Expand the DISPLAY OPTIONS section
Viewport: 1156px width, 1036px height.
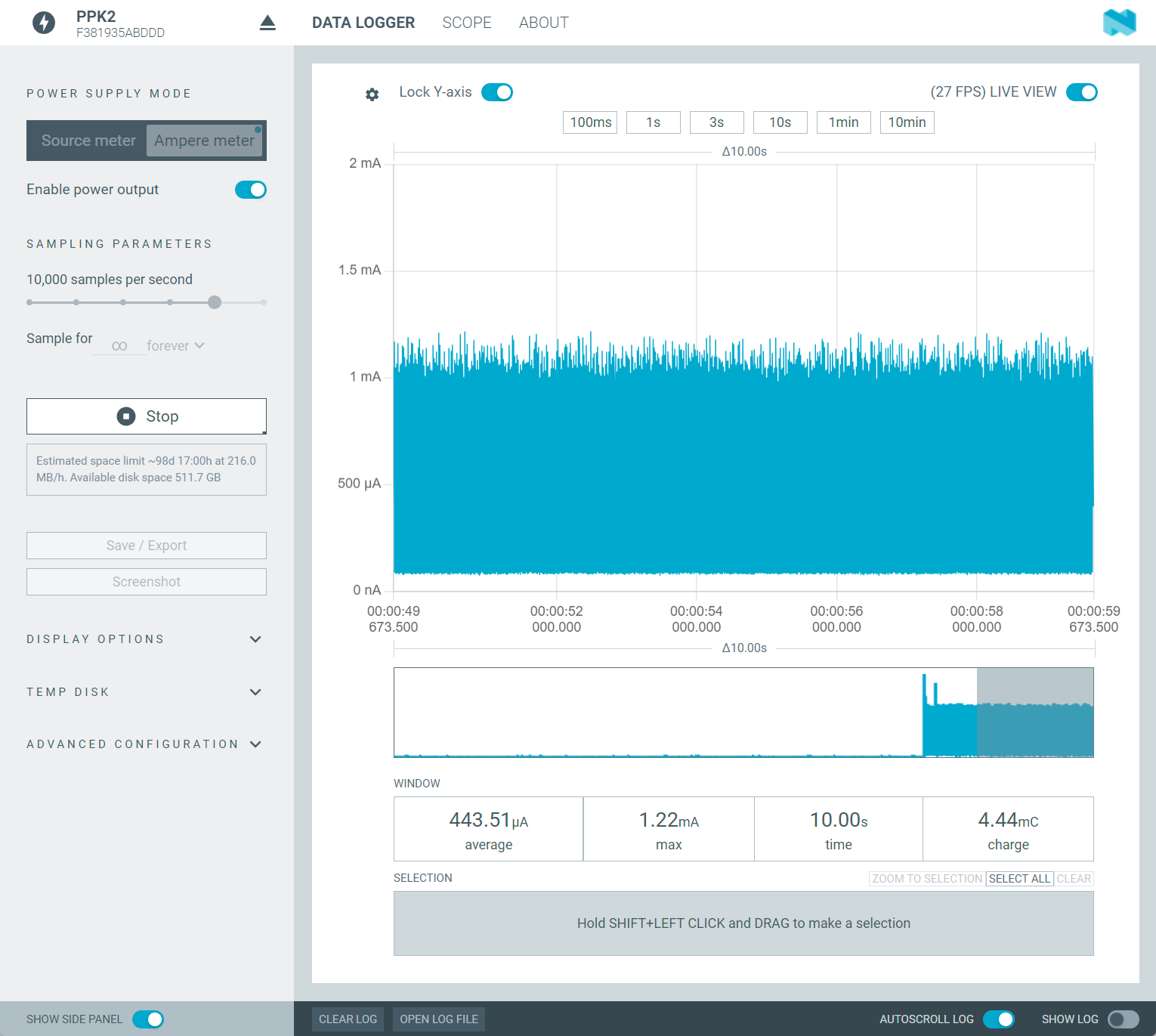click(255, 639)
